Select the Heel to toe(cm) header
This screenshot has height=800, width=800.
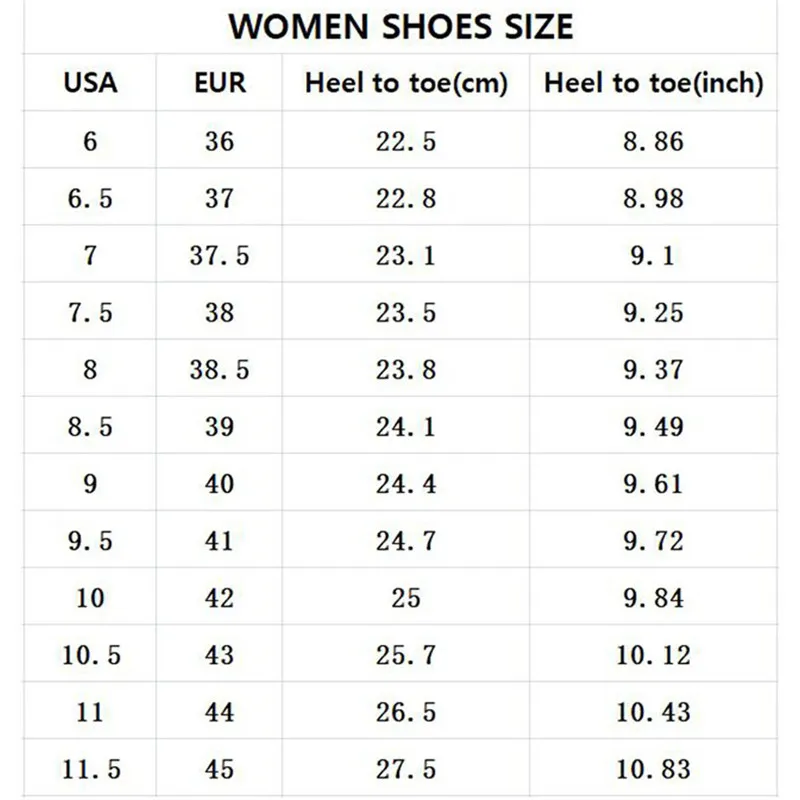point(406,83)
